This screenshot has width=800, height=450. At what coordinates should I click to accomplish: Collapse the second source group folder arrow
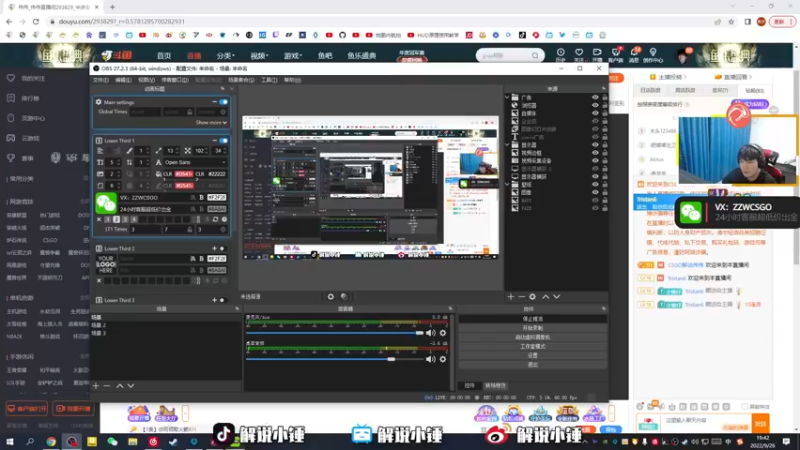(507, 145)
